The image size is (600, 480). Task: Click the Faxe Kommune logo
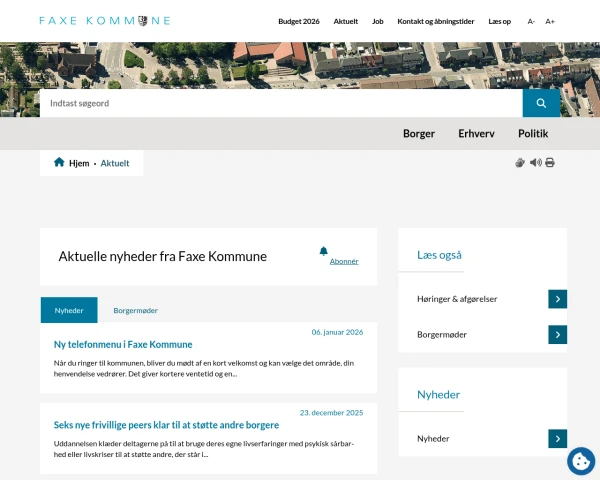pyautogui.click(x=105, y=20)
